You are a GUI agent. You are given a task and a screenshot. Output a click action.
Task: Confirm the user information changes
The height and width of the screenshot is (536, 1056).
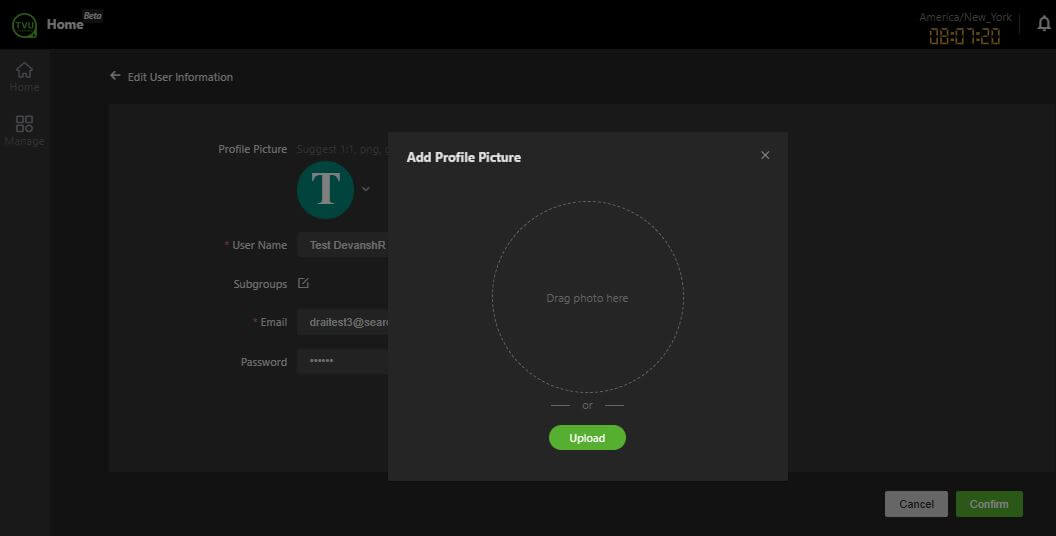(988, 504)
